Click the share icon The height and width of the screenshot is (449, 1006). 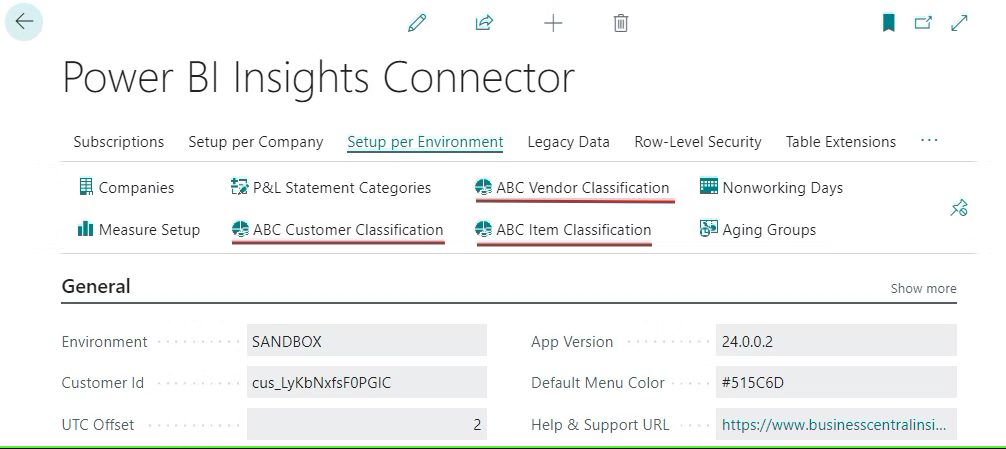[x=485, y=22]
